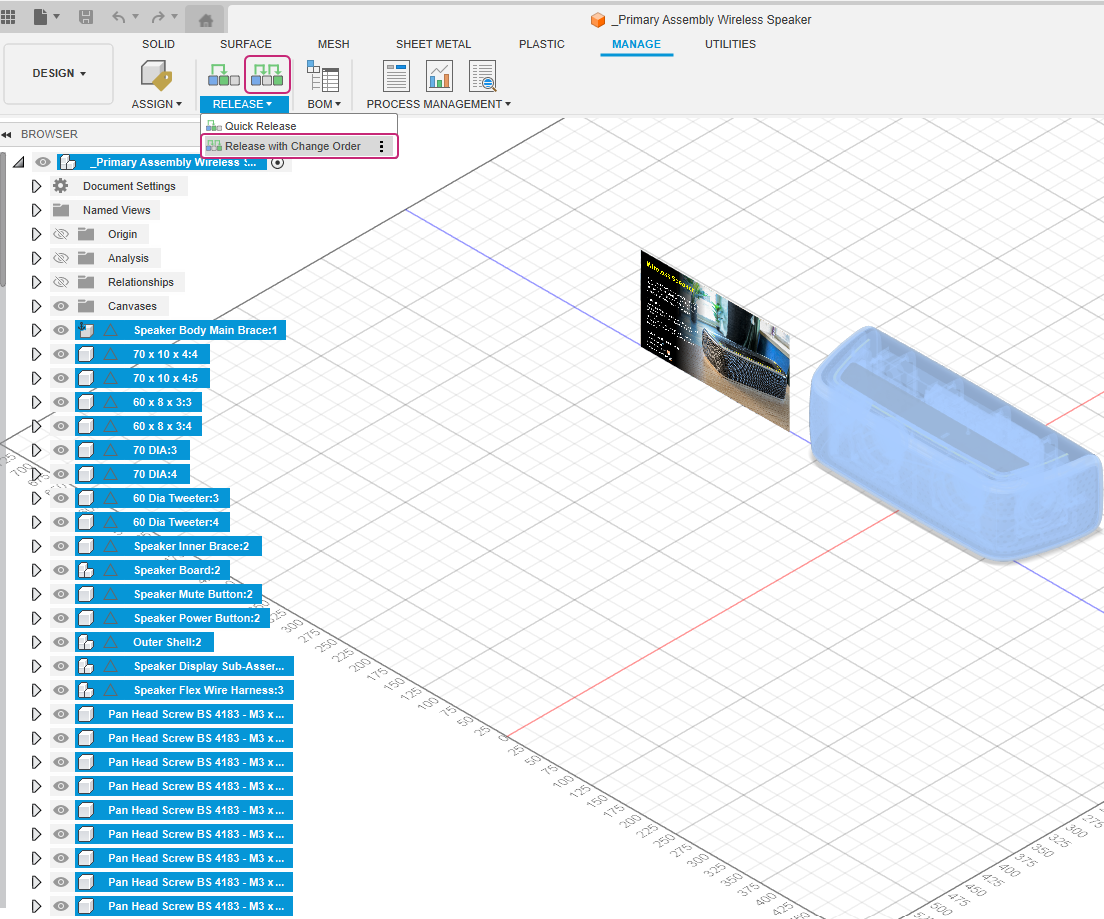This screenshot has width=1104, height=919.
Task: Hide the Canvases folder
Action: click(x=61, y=306)
